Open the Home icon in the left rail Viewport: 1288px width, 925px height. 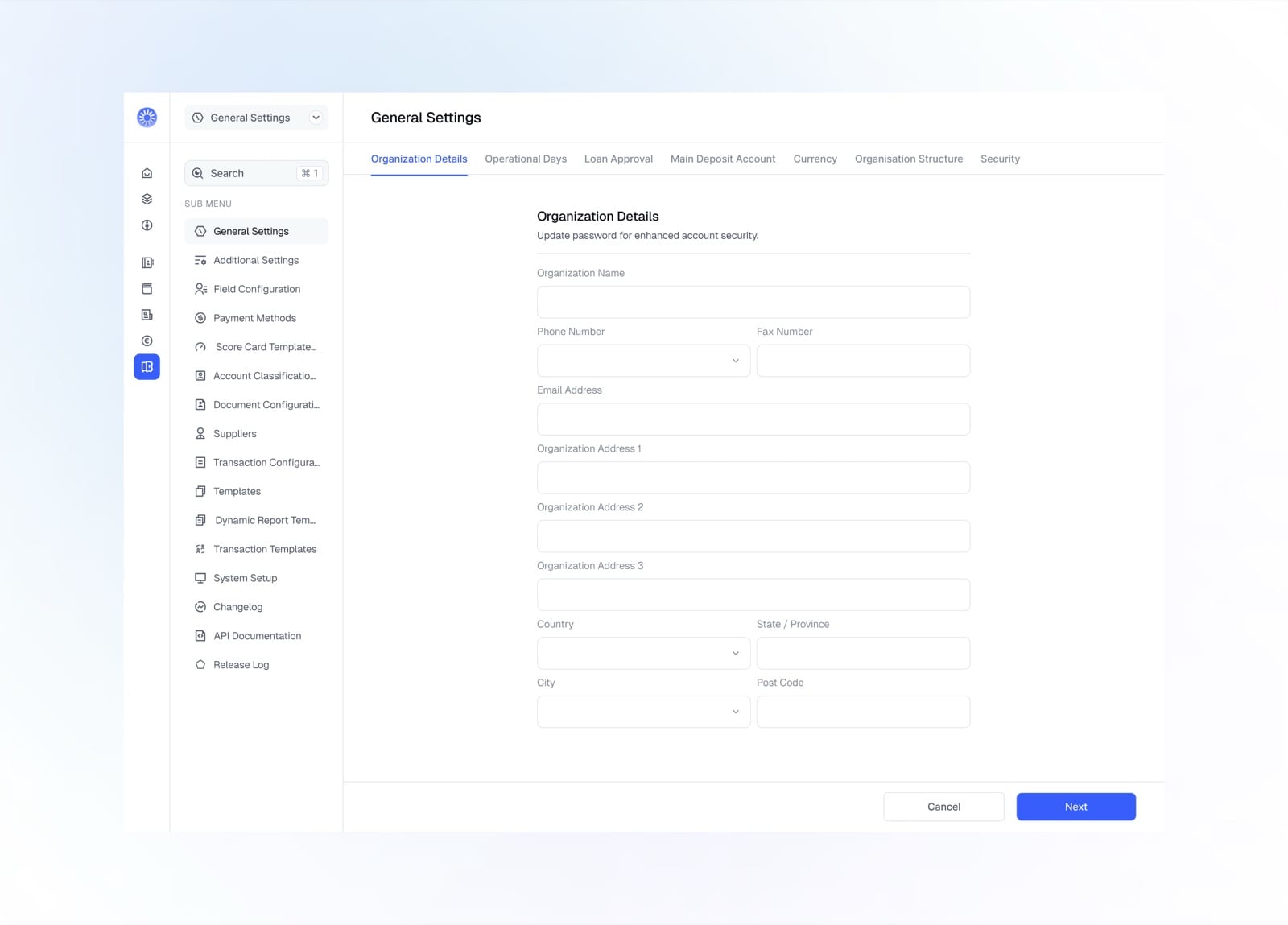[147, 173]
